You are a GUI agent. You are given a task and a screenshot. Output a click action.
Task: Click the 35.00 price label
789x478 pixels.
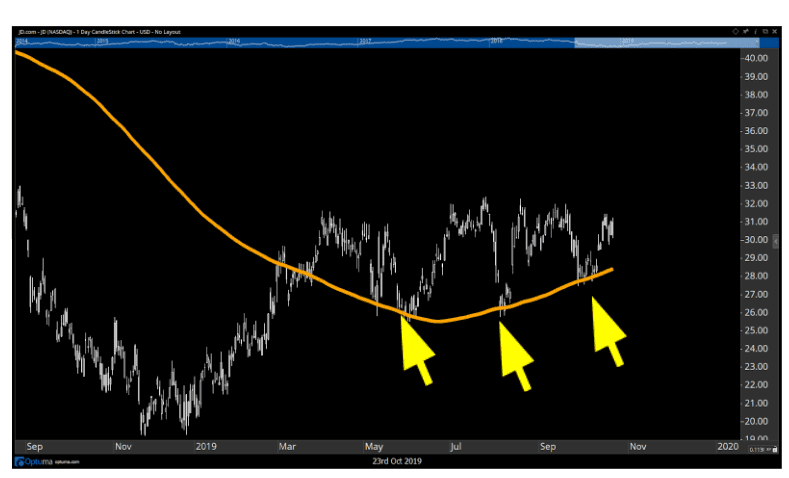tap(756, 149)
